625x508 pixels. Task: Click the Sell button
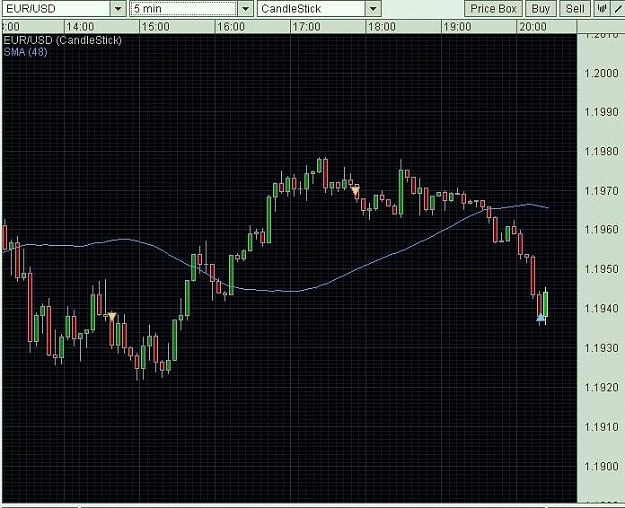575,8
